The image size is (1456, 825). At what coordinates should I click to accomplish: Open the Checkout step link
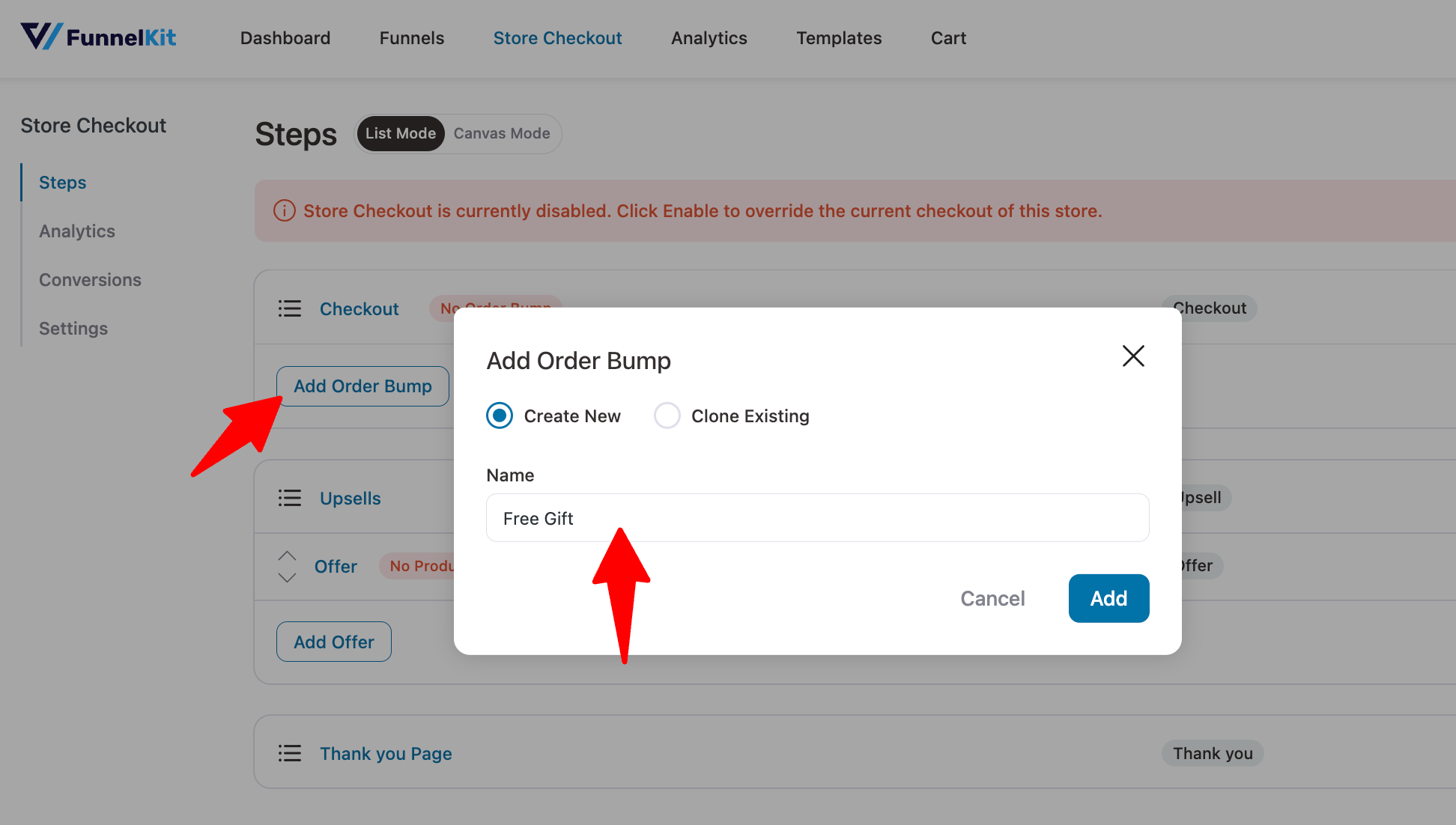point(360,309)
